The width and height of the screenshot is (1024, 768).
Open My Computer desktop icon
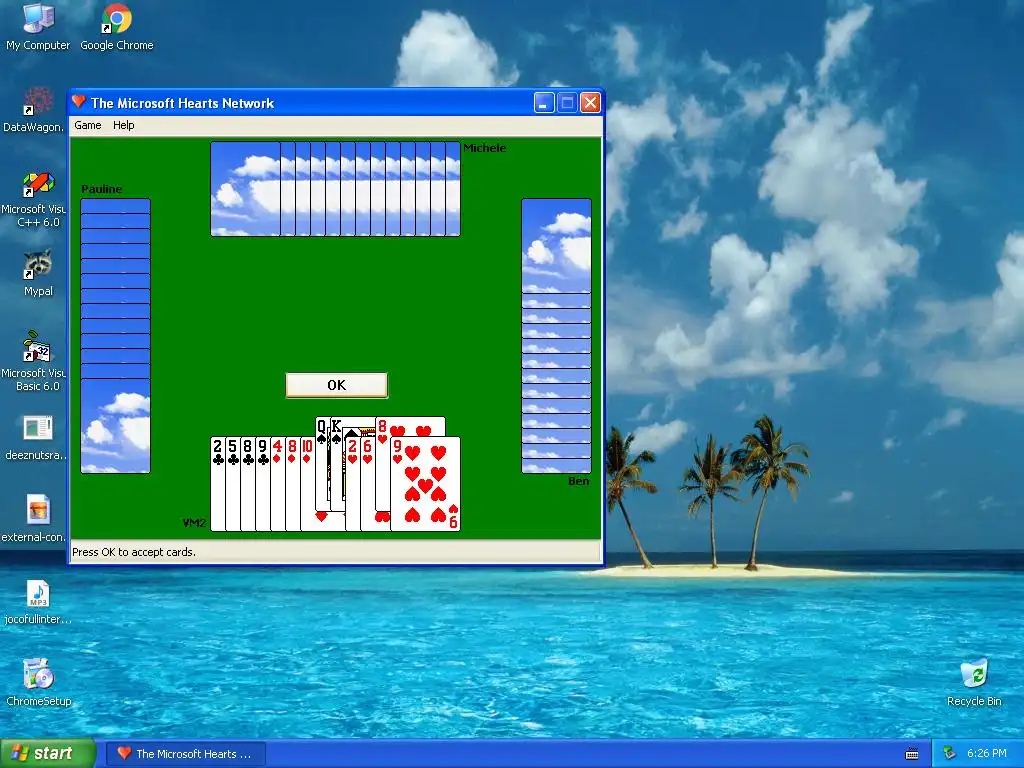pyautogui.click(x=38, y=27)
